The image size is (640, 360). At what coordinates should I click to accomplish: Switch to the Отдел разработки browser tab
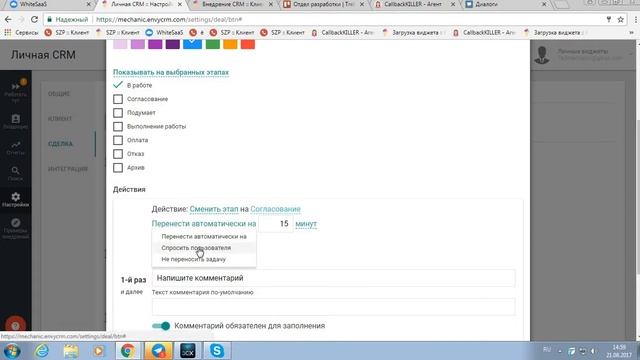(322, 4)
